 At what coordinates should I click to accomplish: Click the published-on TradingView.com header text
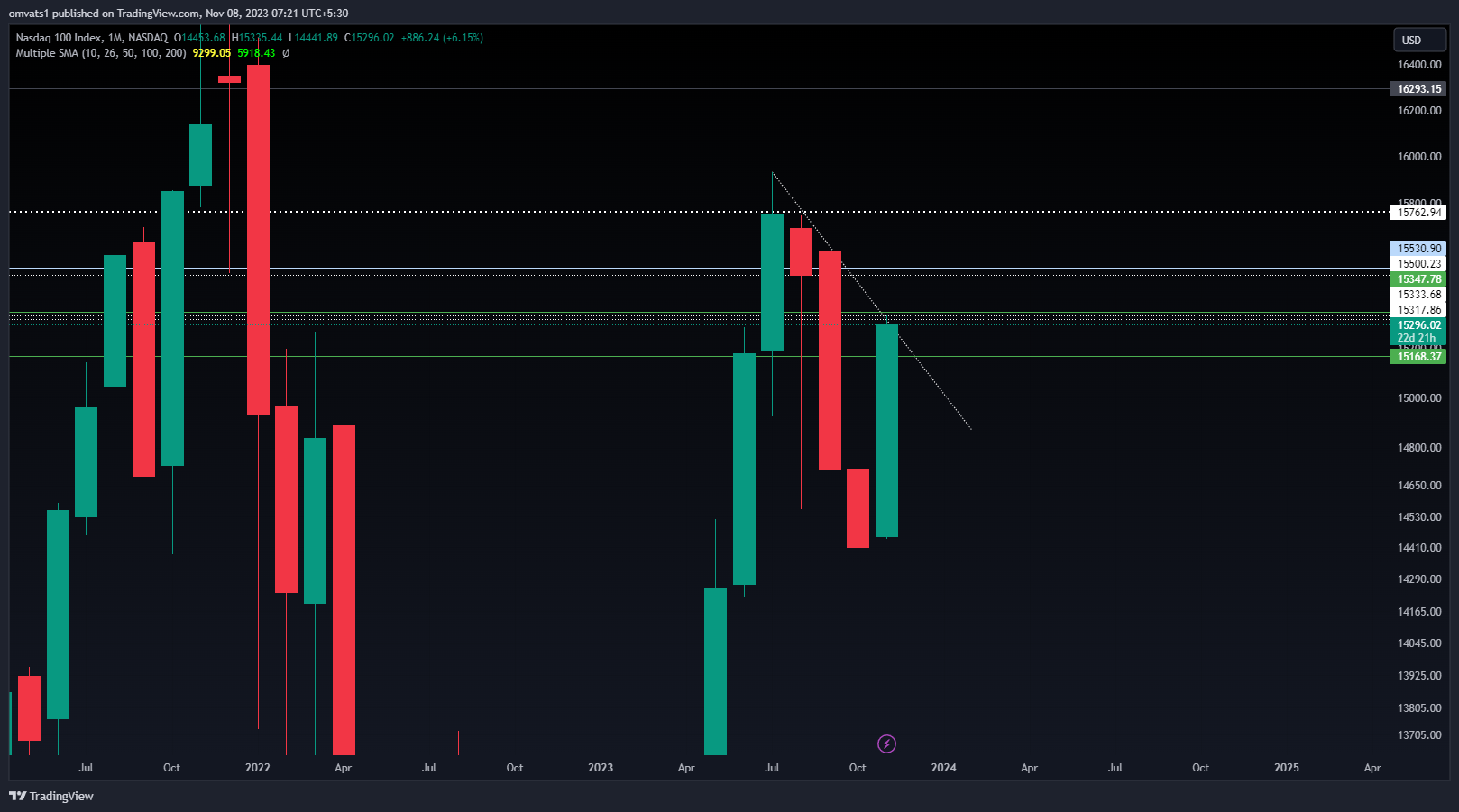click(x=178, y=14)
